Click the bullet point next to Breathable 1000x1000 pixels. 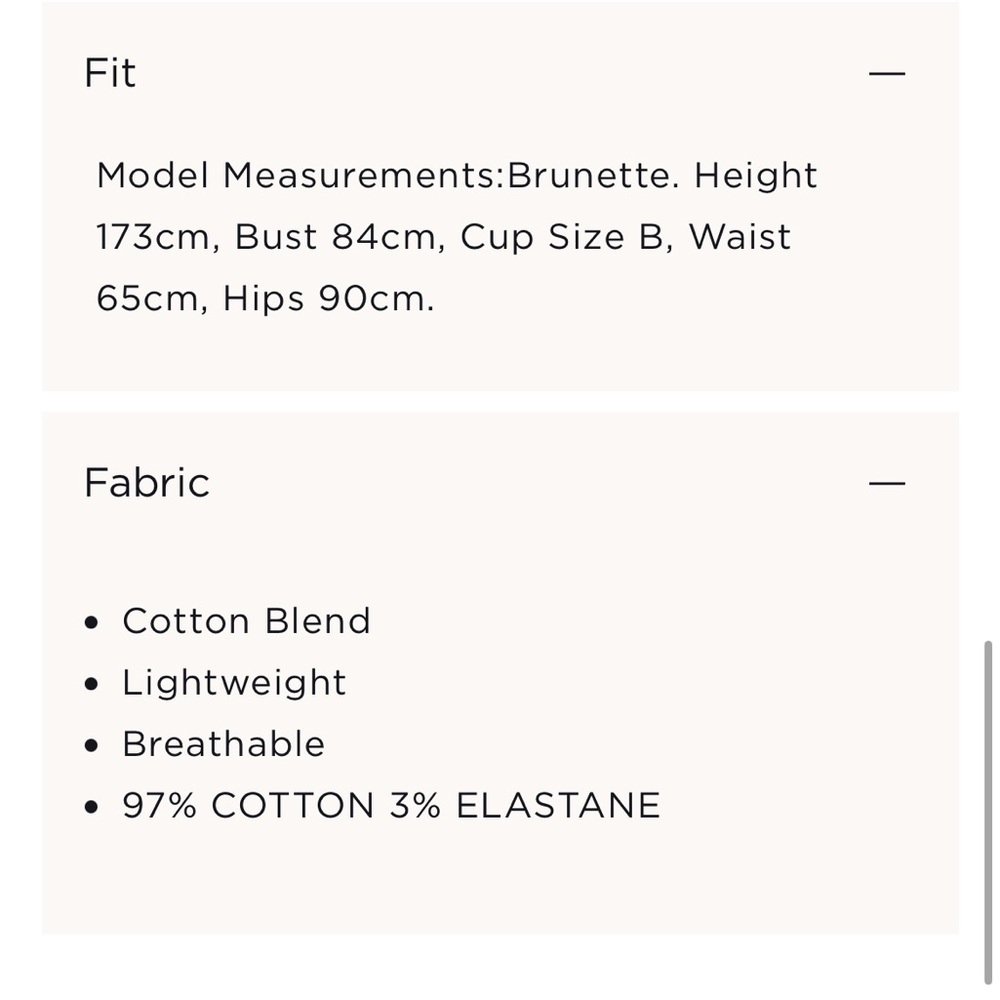pos(91,744)
